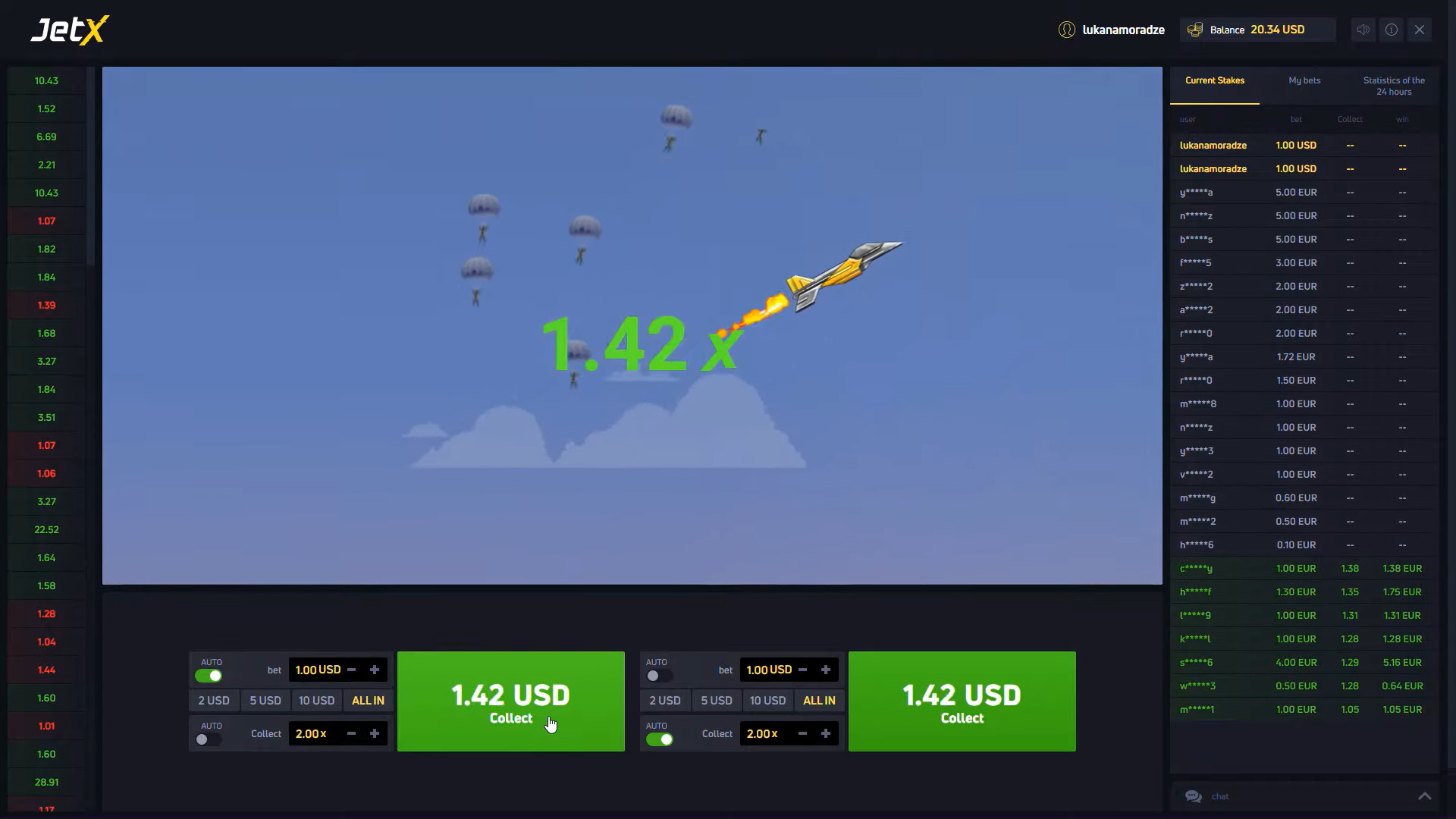Viewport: 1456px width, 819px height.
Task: Decrease right panel auto-collect multiplier
Action: (x=802, y=733)
